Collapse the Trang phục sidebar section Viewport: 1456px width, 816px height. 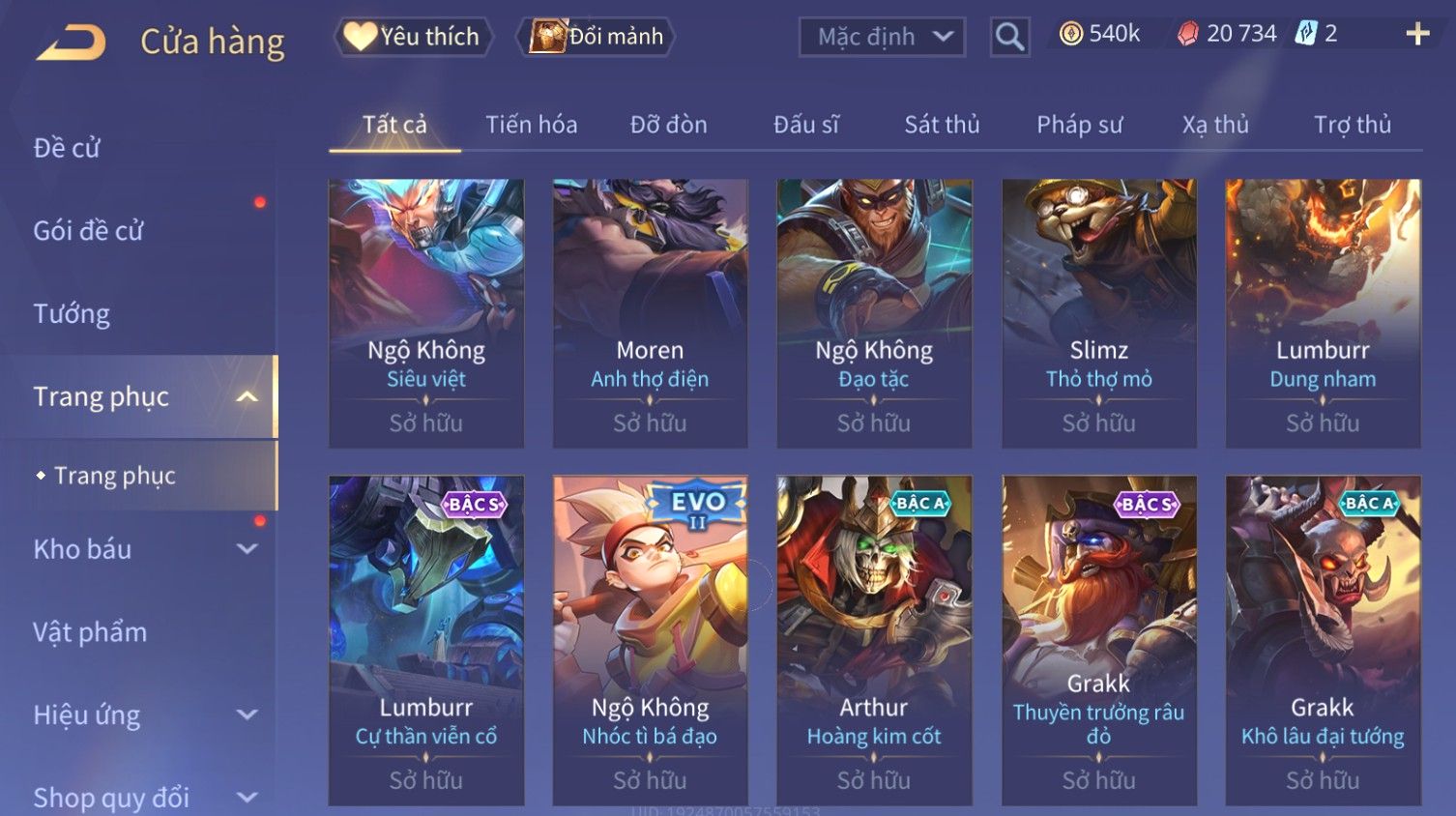248,396
